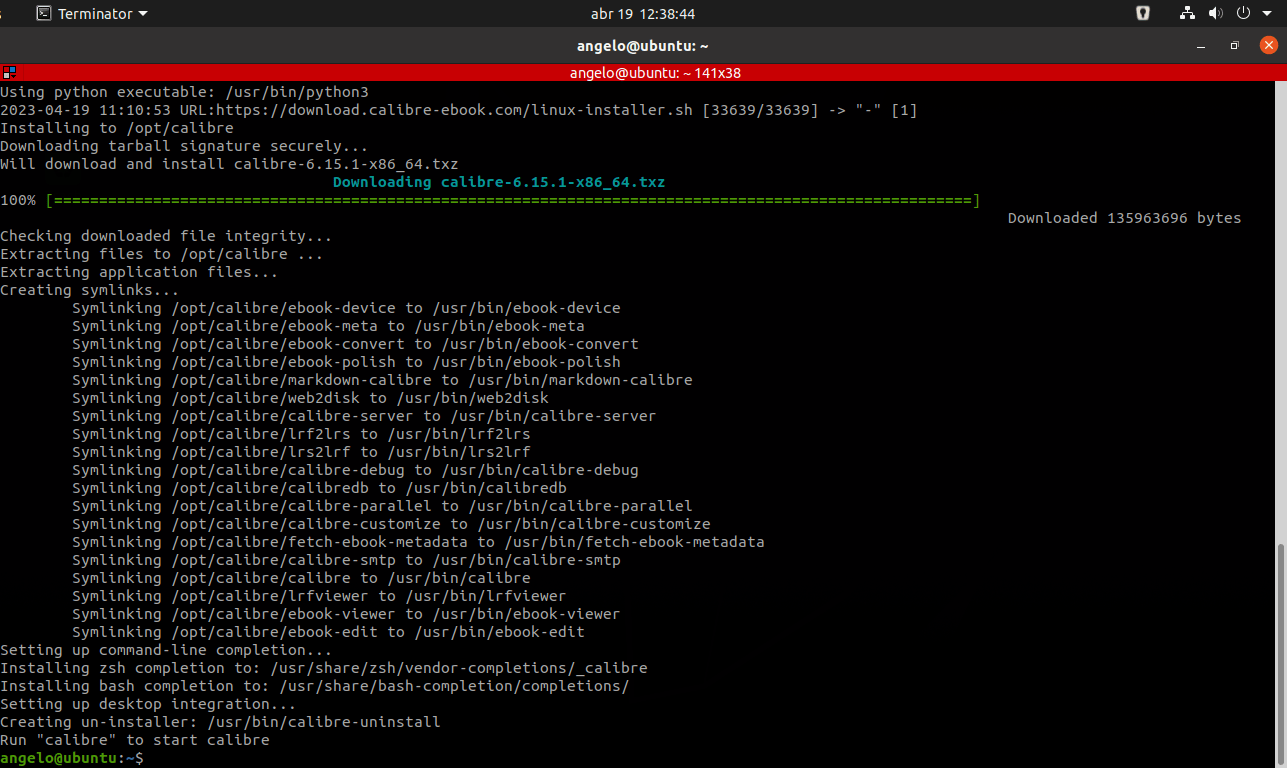The height and width of the screenshot is (768, 1287).
Task: Maximize the Terminator window
Action: coord(1234,46)
